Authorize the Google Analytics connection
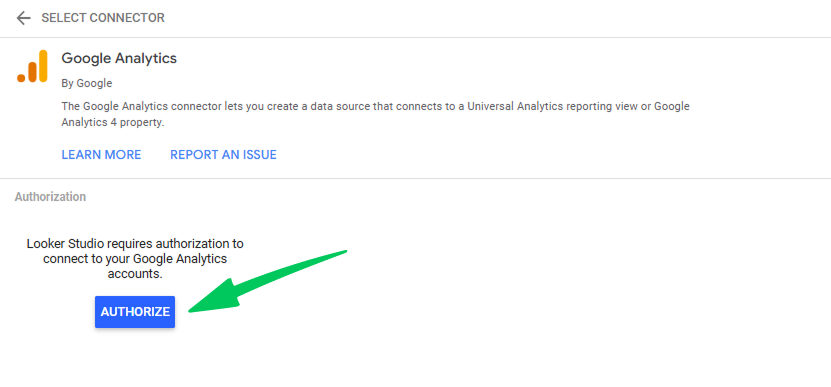 135,312
